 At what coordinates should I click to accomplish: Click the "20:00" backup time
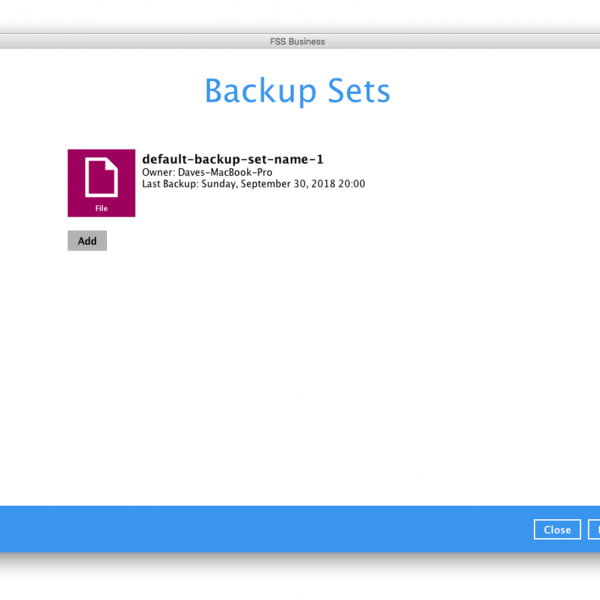pyautogui.click(x=352, y=184)
